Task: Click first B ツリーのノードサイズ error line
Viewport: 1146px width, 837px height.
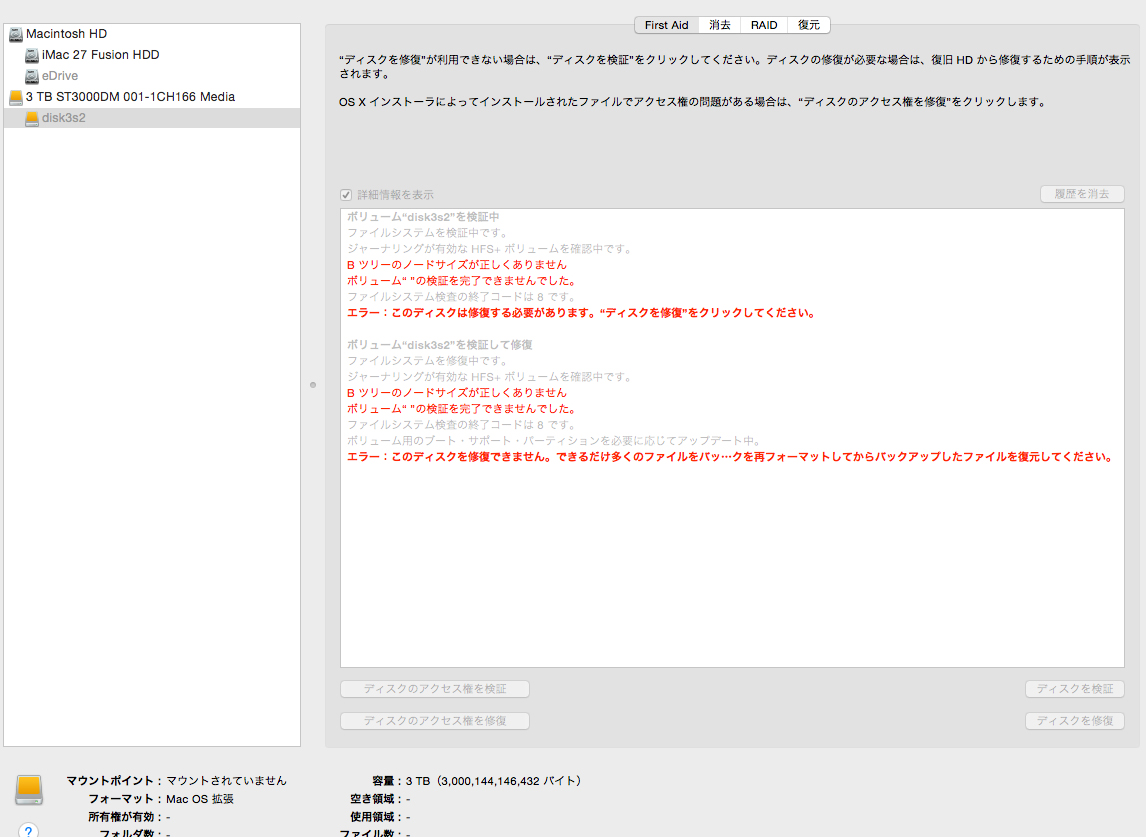Action: click(x=457, y=265)
